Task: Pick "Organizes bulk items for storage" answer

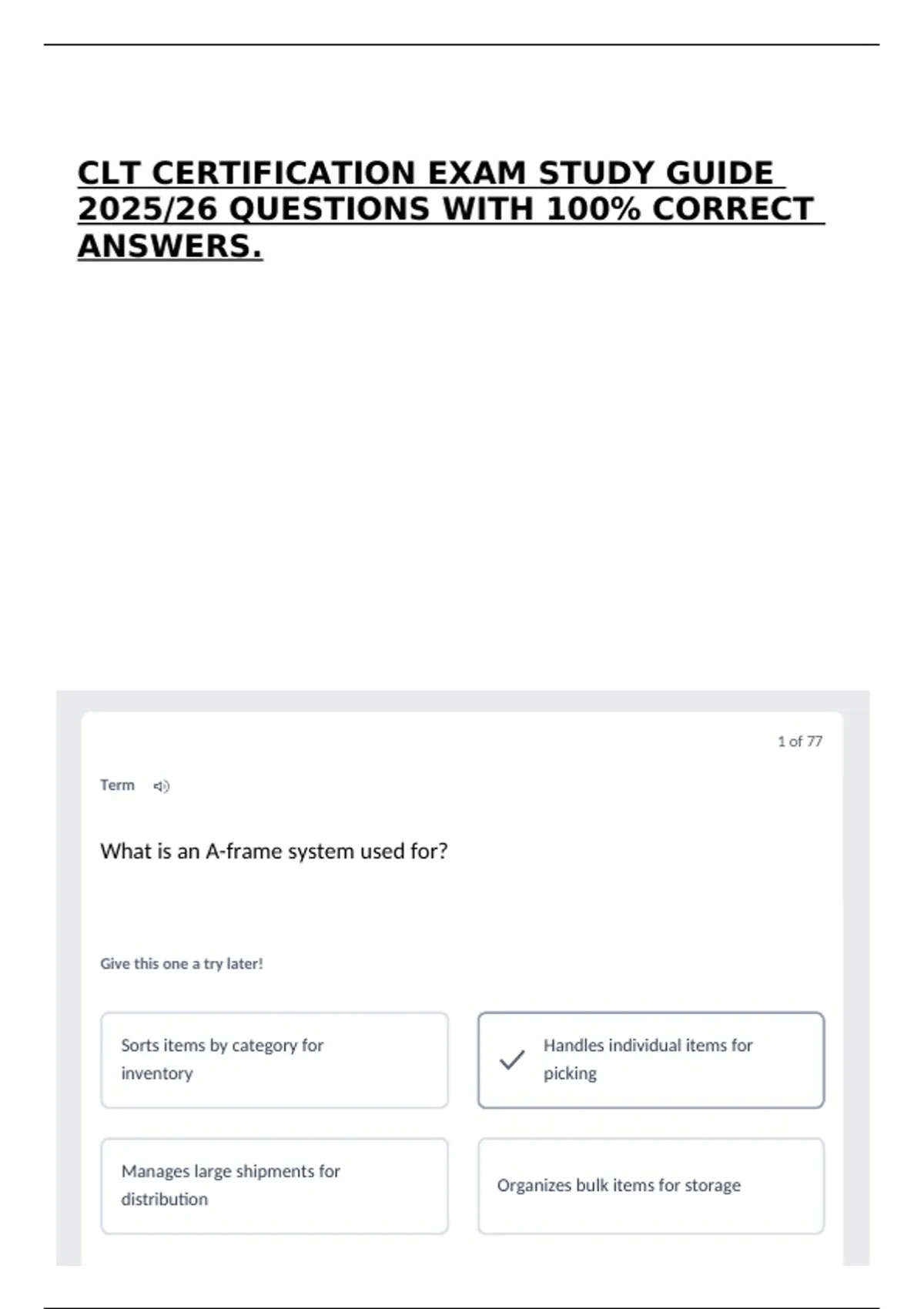Action: click(651, 1186)
